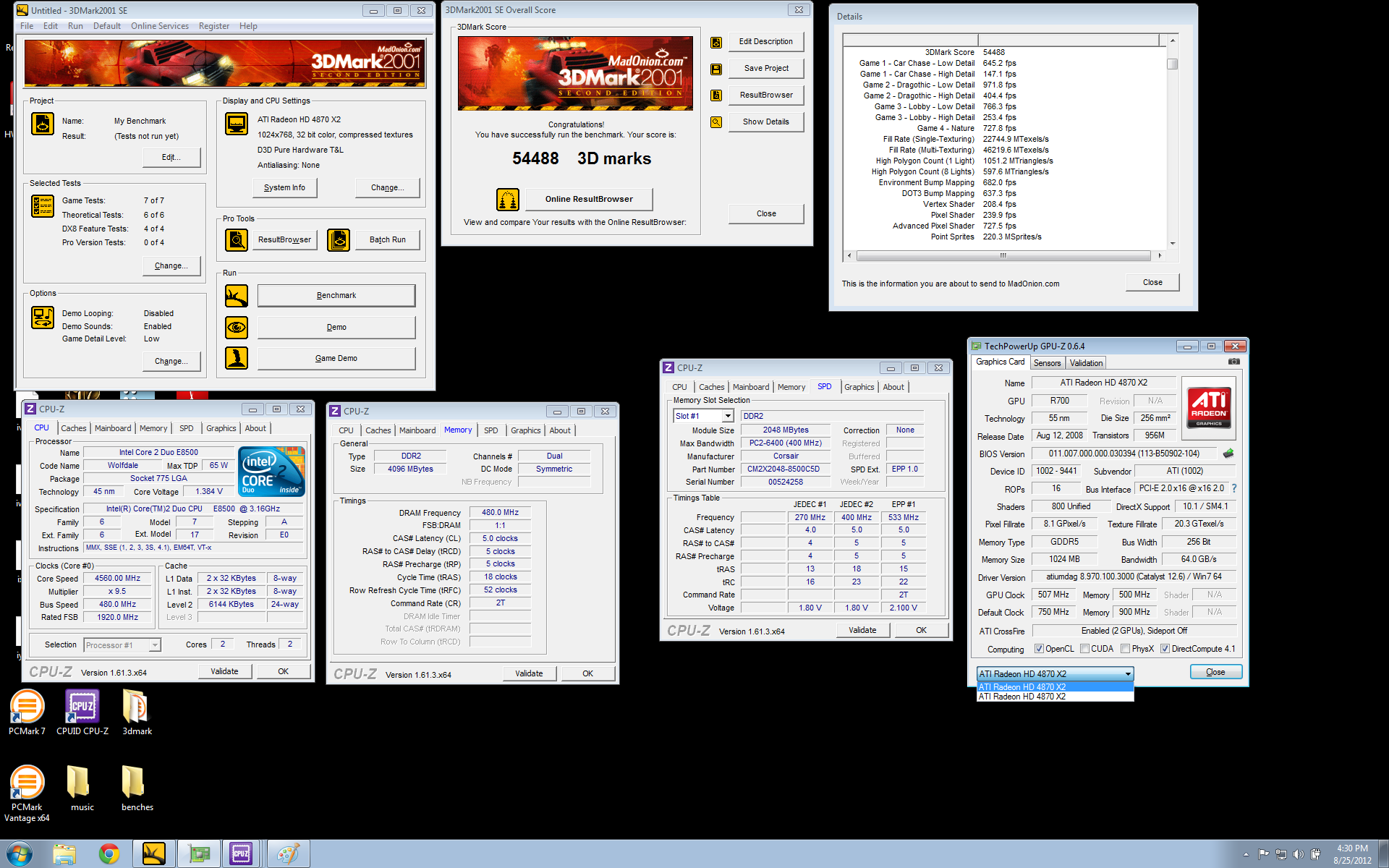Viewport: 1389px width, 868px height.
Task: Click the Batch Run icon in Pro Tools
Action: (x=339, y=239)
